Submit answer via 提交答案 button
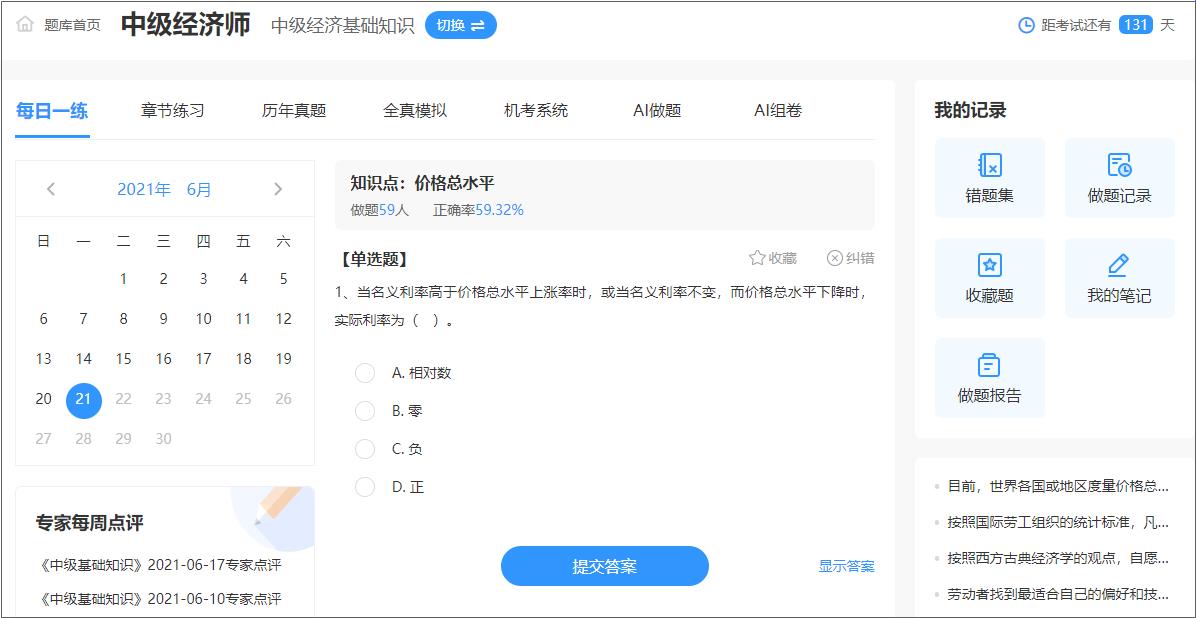Screen dimensions: 1196x618 606,566
